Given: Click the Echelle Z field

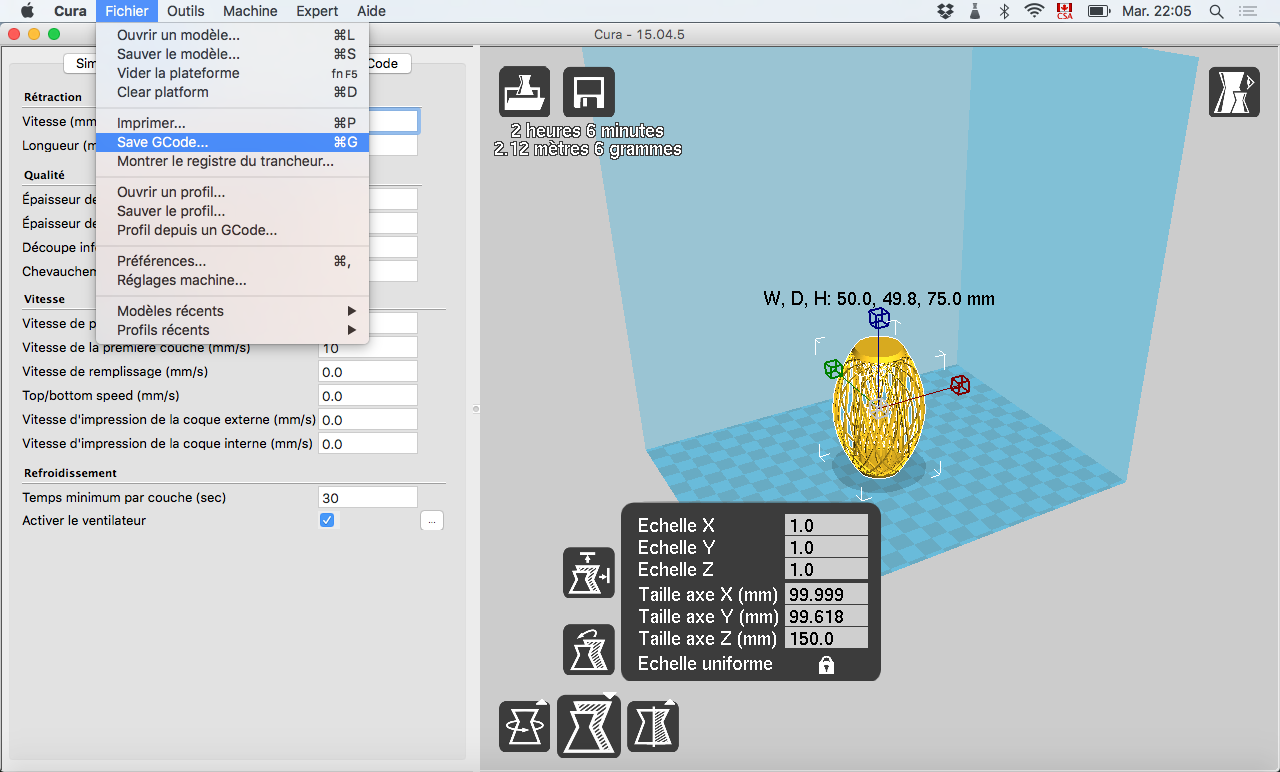Looking at the screenshot, I should coord(826,569).
